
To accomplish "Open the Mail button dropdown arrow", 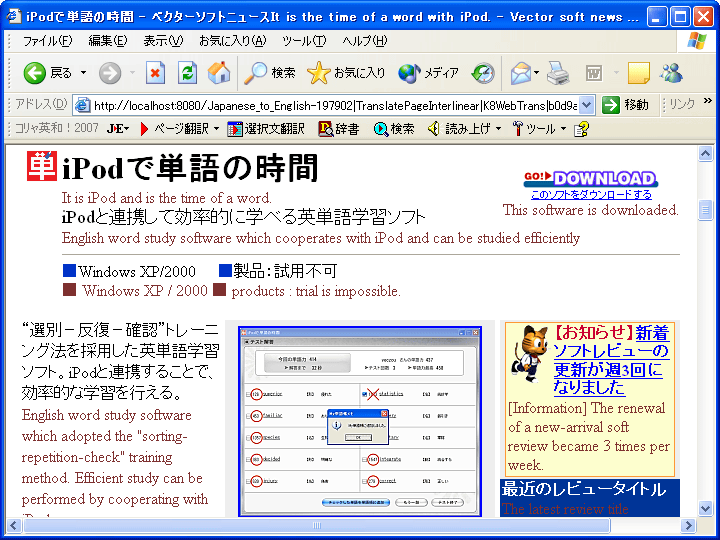I will click(536, 73).
